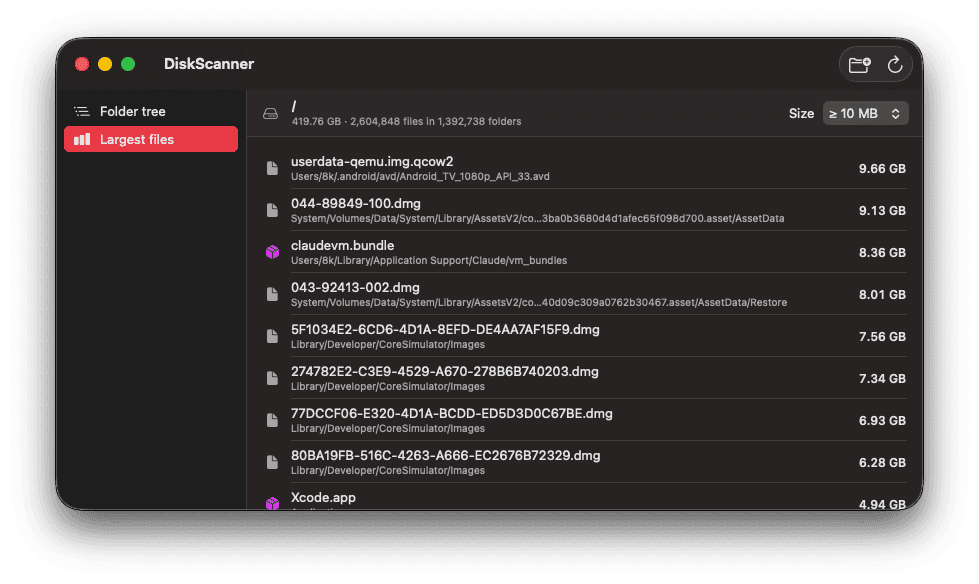The height and width of the screenshot is (584, 979).
Task: Click the purple package icon for claudevm.bundle
Action: click(x=272, y=252)
